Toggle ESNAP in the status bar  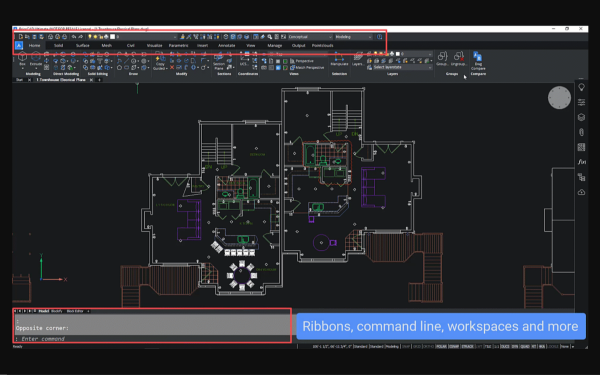[x=454, y=346]
